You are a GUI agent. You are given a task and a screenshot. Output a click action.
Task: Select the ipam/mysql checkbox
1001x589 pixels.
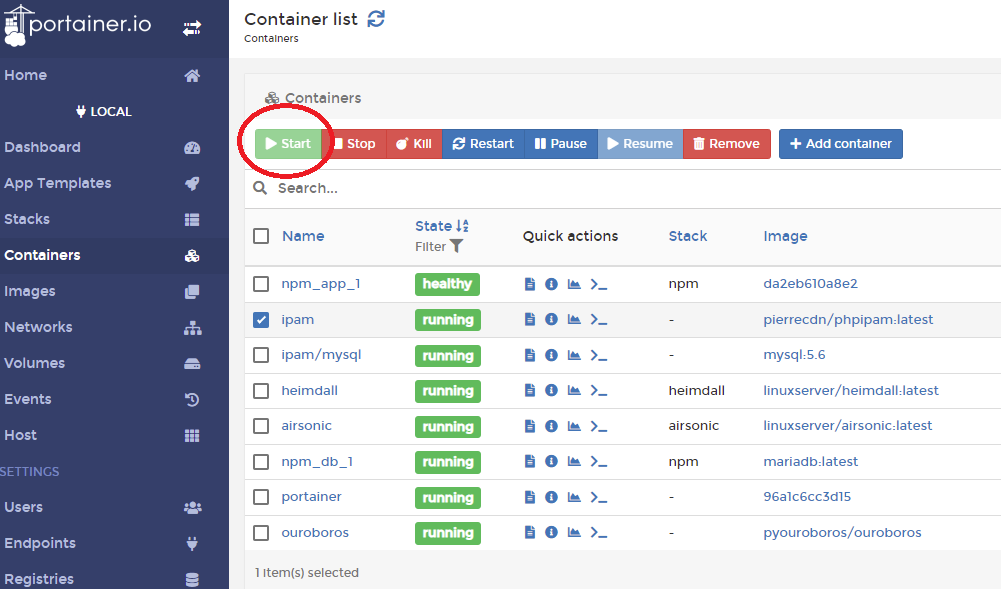tap(261, 355)
